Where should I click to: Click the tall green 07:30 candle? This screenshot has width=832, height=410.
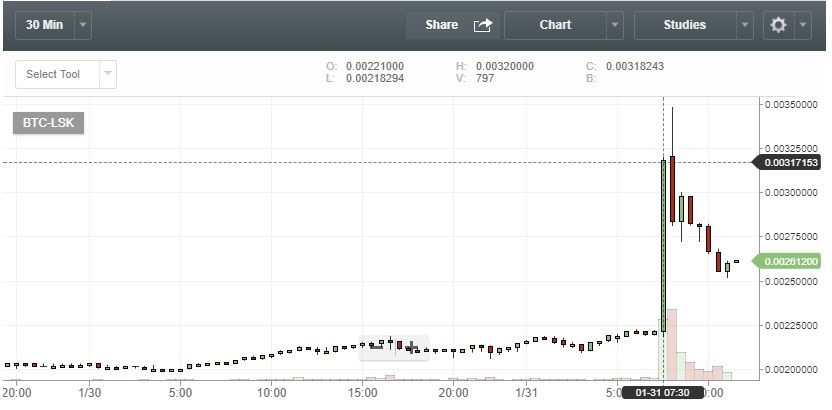tap(663, 246)
